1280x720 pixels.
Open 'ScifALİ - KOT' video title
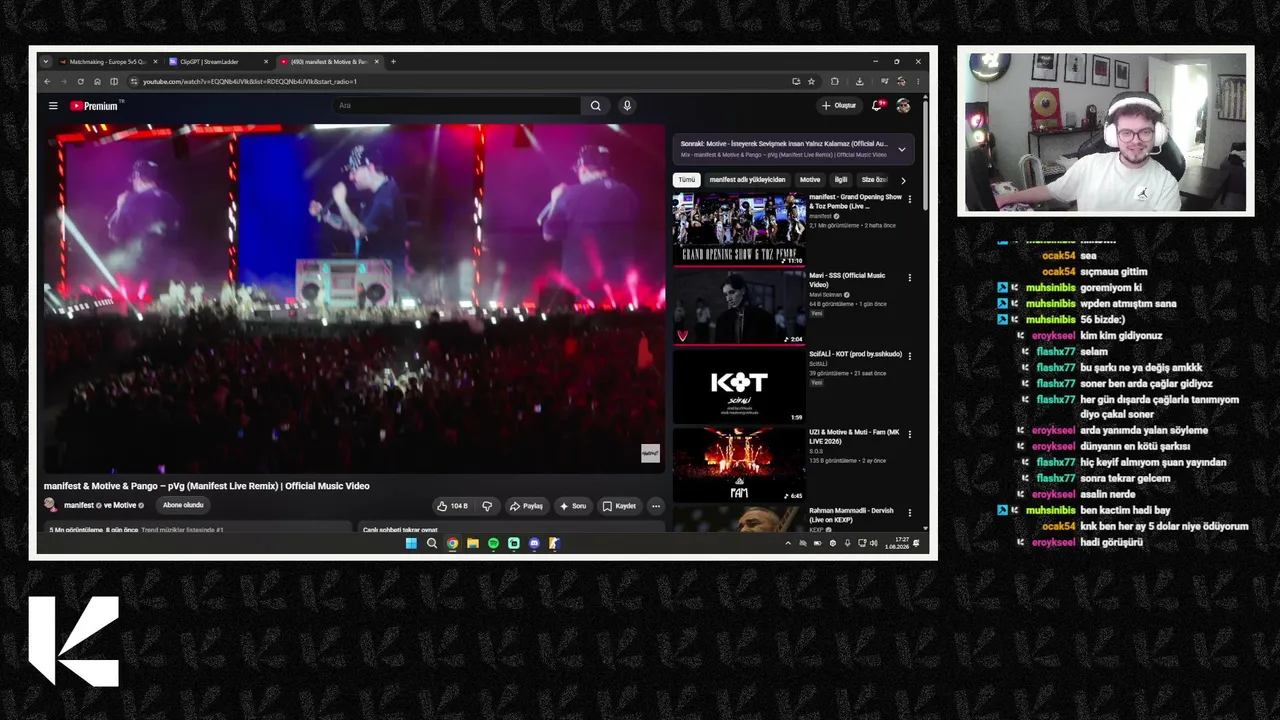point(855,354)
